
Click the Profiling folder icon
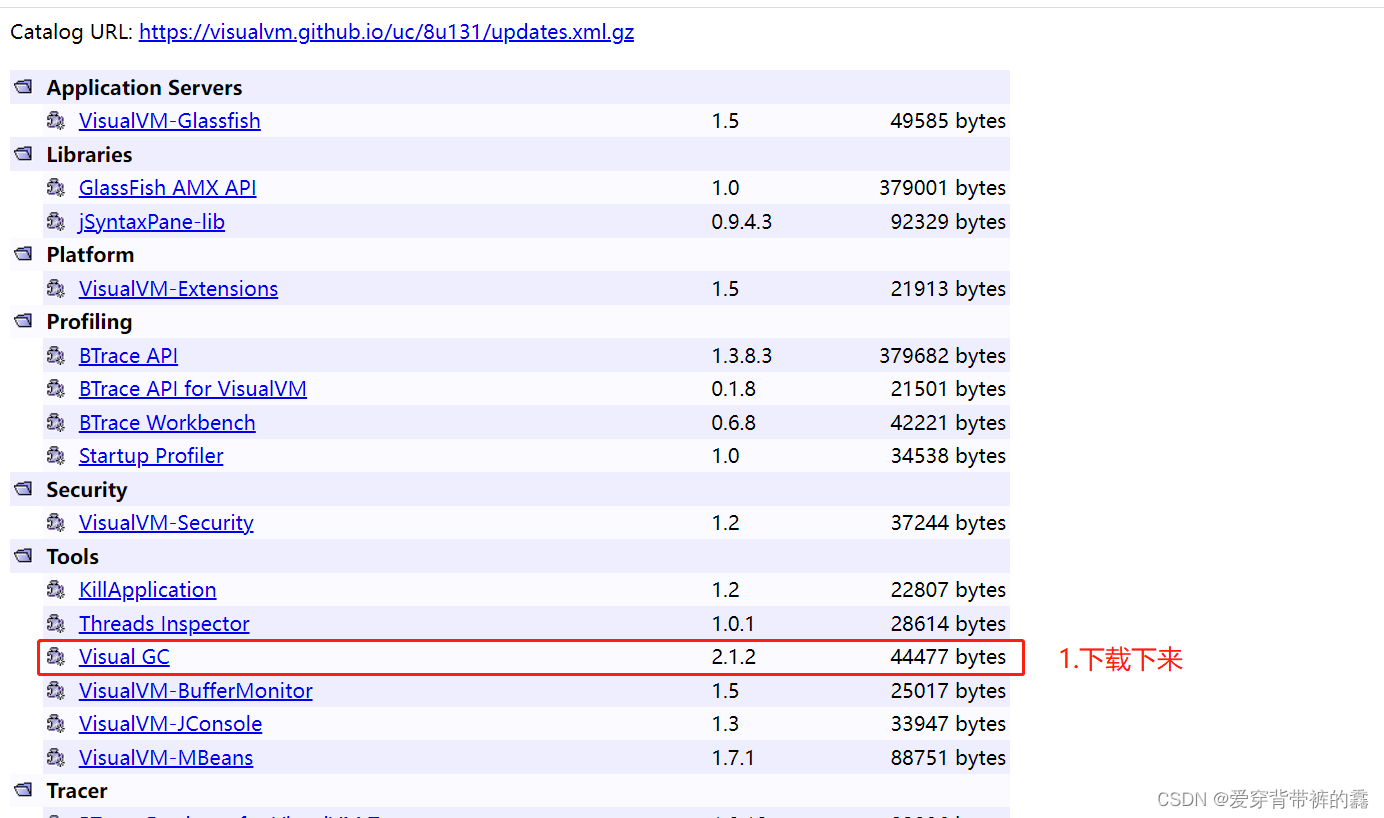(23, 322)
